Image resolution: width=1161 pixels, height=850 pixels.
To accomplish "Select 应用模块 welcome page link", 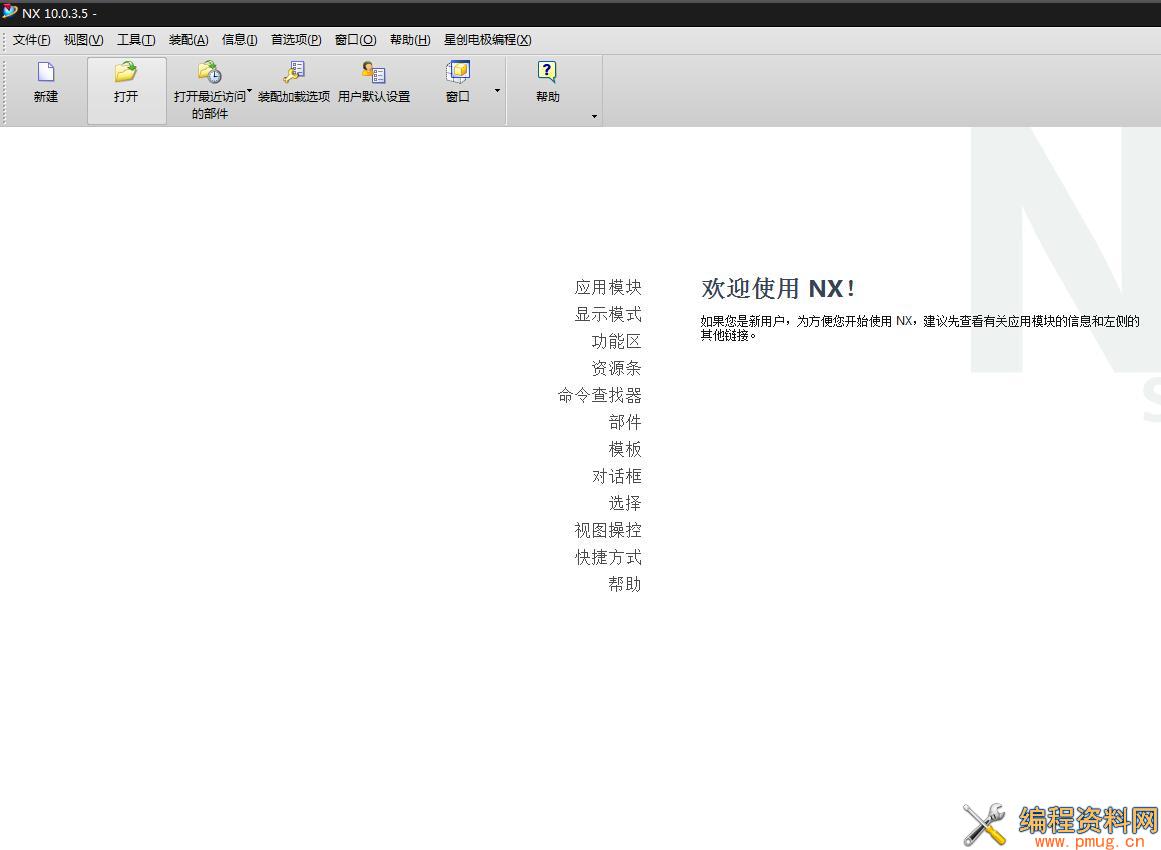I will point(608,287).
